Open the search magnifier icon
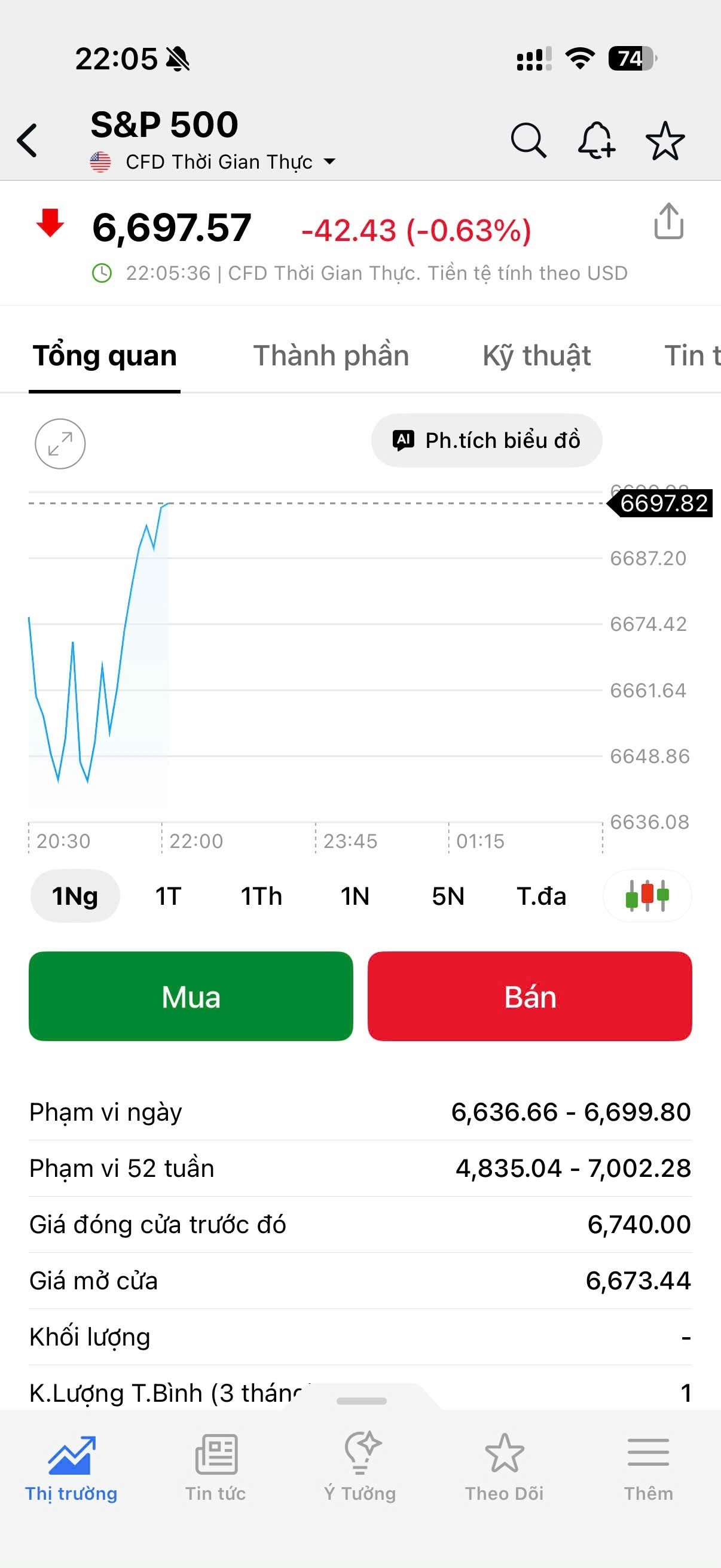721x1568 pixels. click(x=528, y=141)
